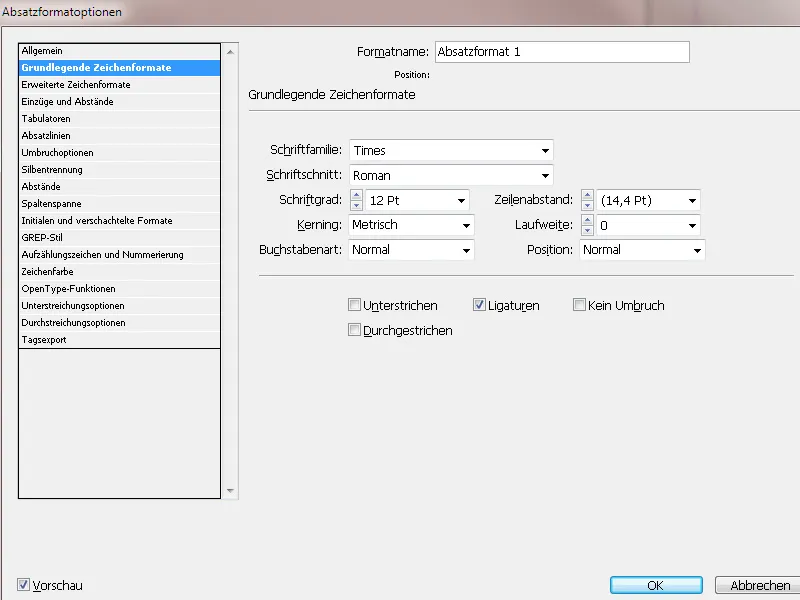The height and width of the screenshot is (600, 800).
Task: Decrease Zeilenabstand with down arrow
Action: coord(587,206)
